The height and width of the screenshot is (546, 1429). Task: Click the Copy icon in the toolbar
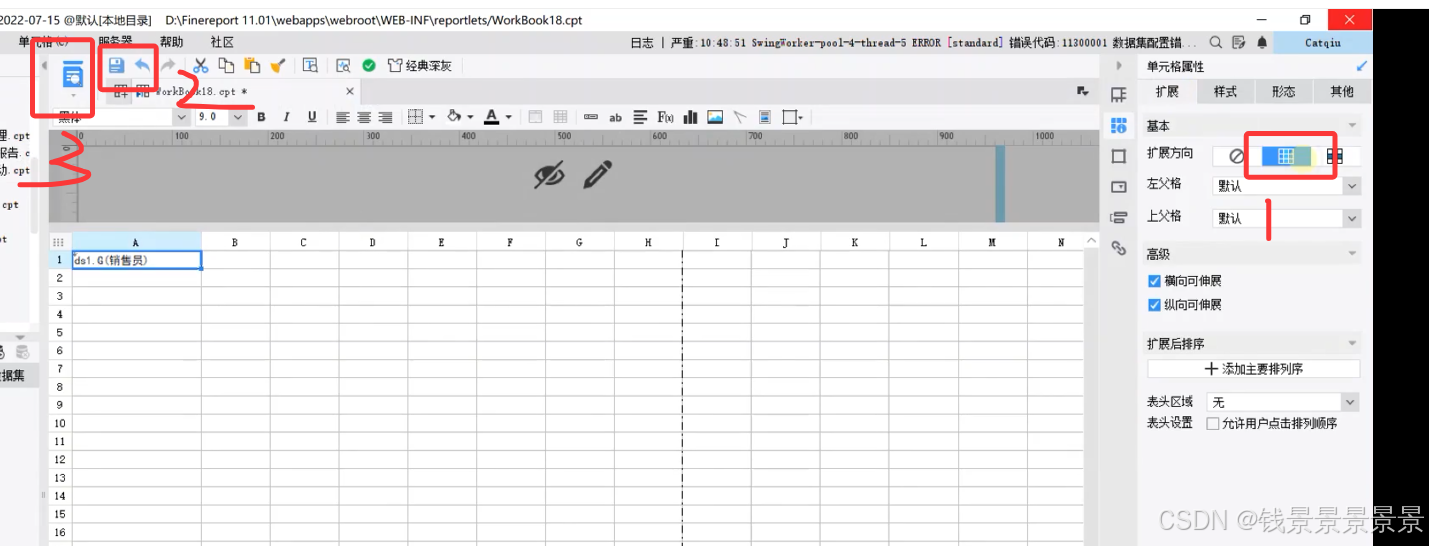(226, 65)
